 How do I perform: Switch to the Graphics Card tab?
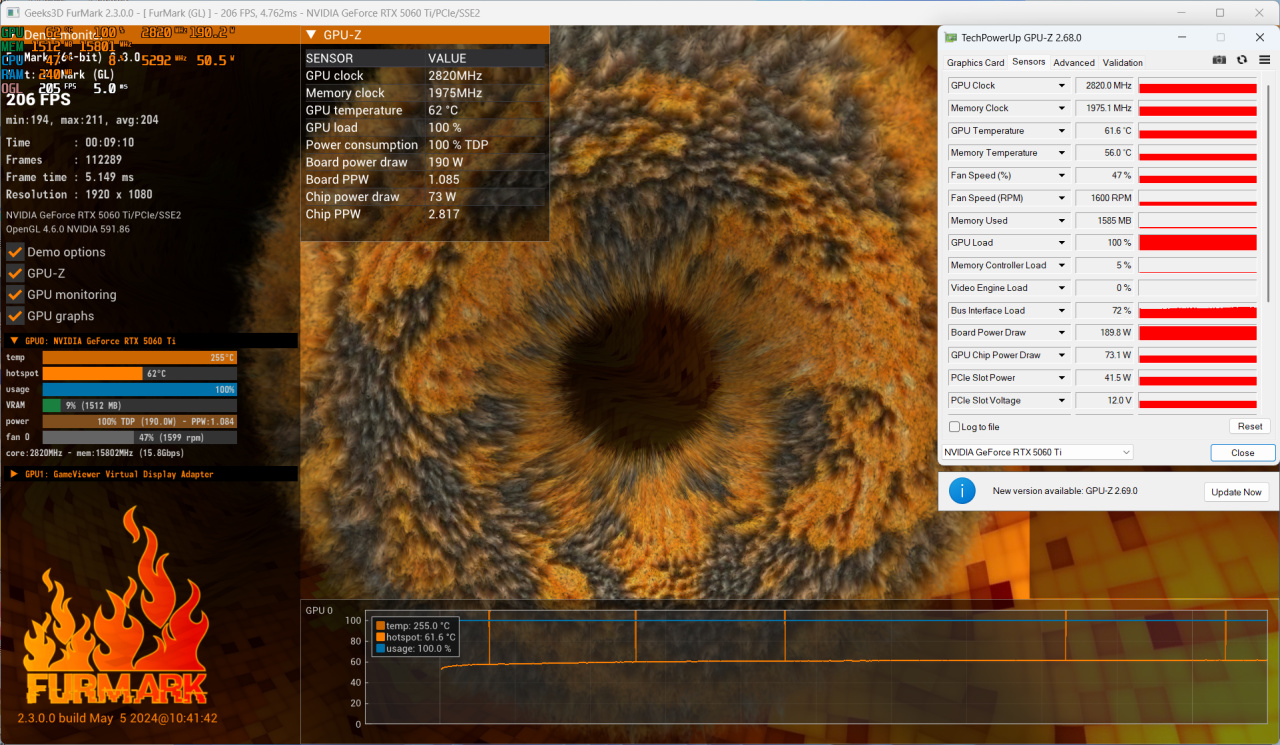pyautogui.click(x=975, y=62)
